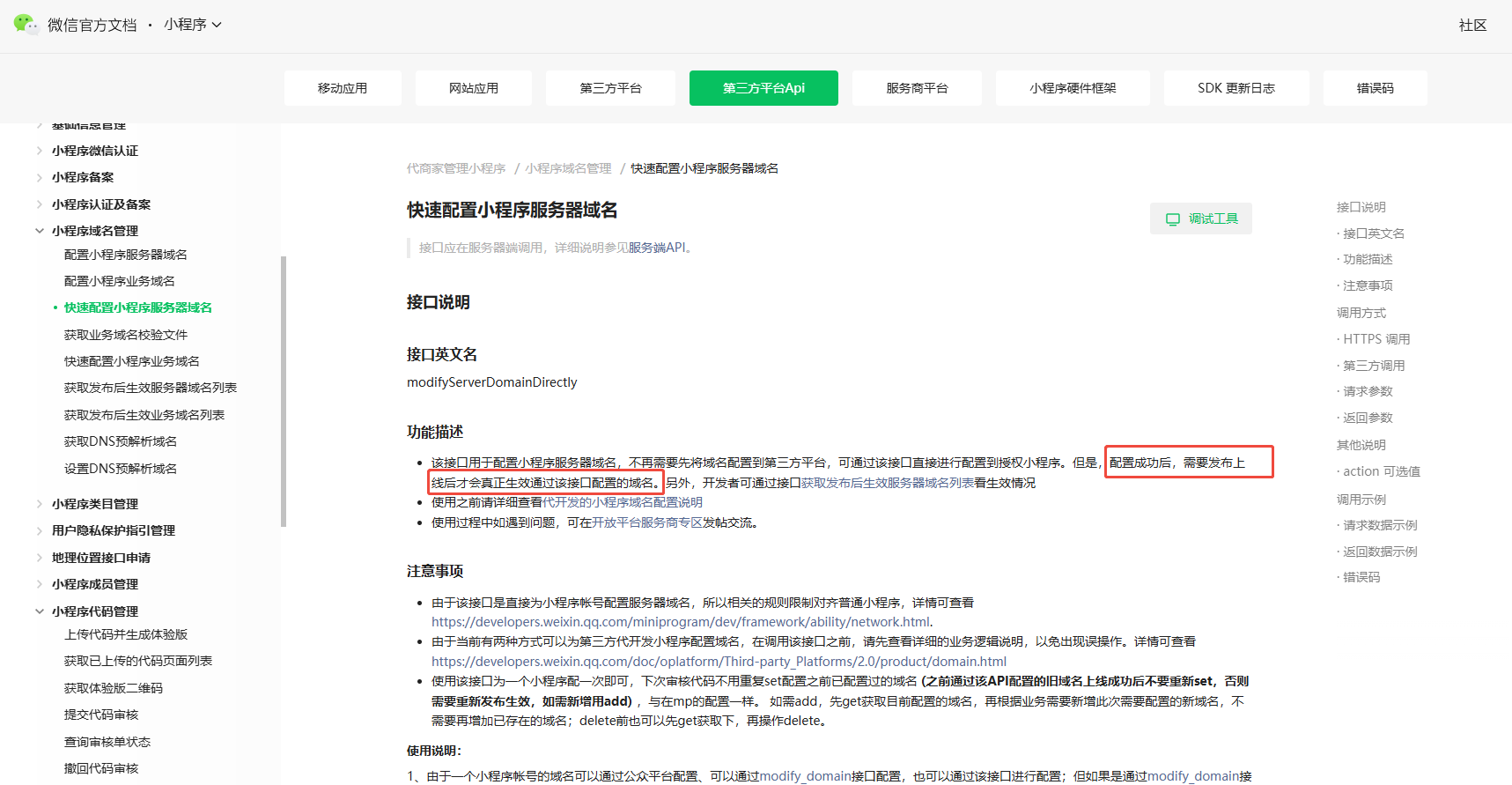Jump to 调用方式 in page outline

pos(1361,313)
